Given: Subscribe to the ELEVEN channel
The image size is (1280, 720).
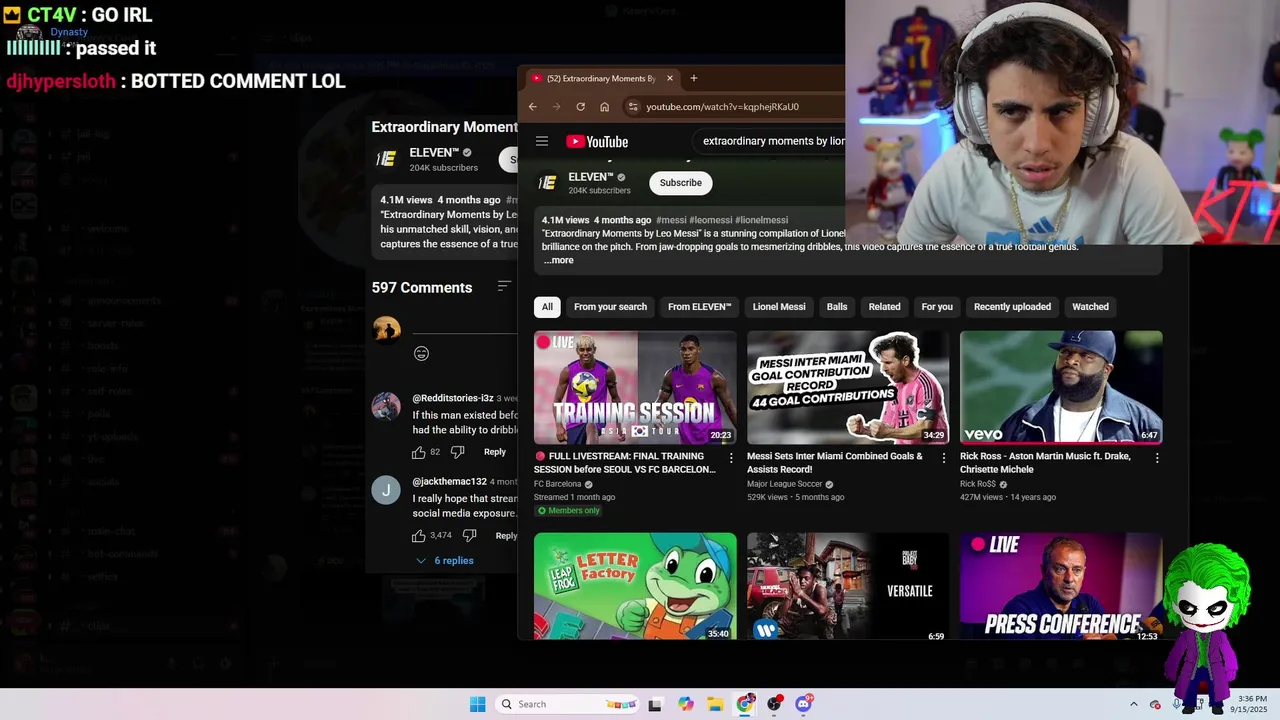Looking at the screenshot, I should point(680,183).
